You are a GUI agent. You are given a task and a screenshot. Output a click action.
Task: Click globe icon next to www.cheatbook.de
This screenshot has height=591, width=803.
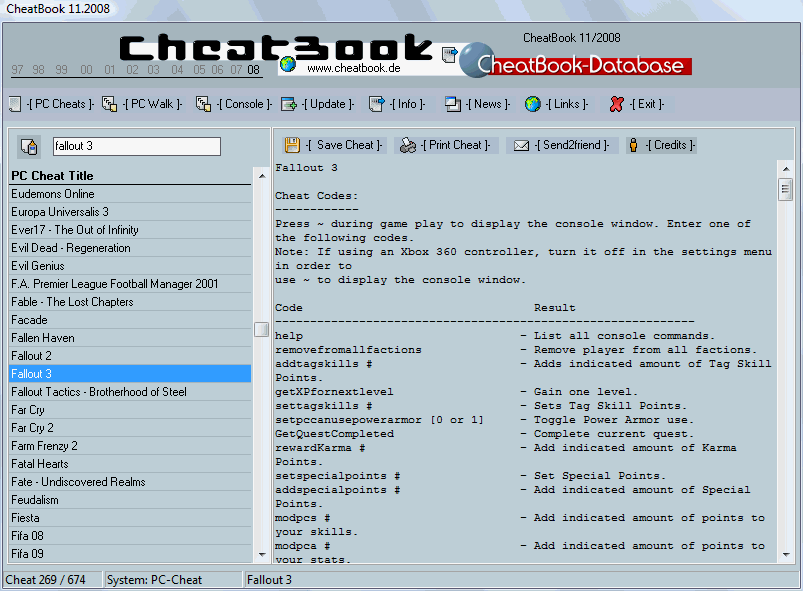point(288,64)
